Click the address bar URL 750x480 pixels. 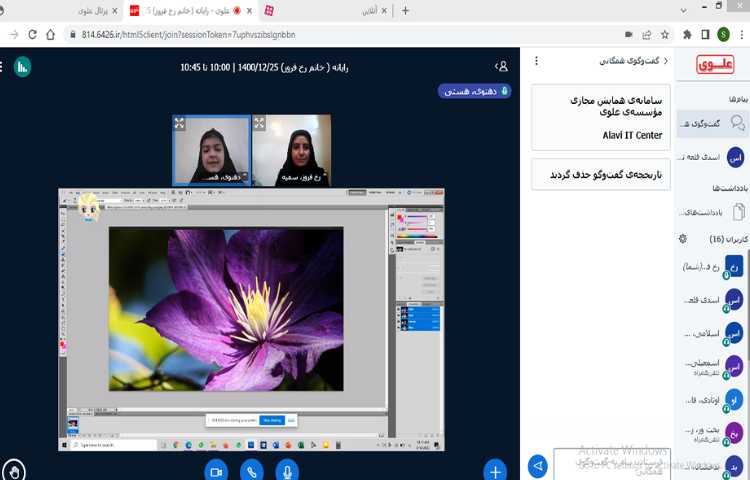pos(188,35)
